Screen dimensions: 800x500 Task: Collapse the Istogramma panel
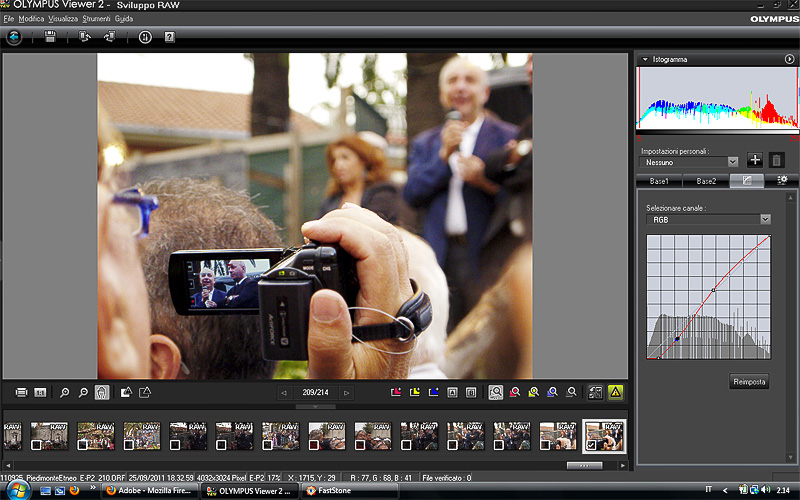(645, 60)
